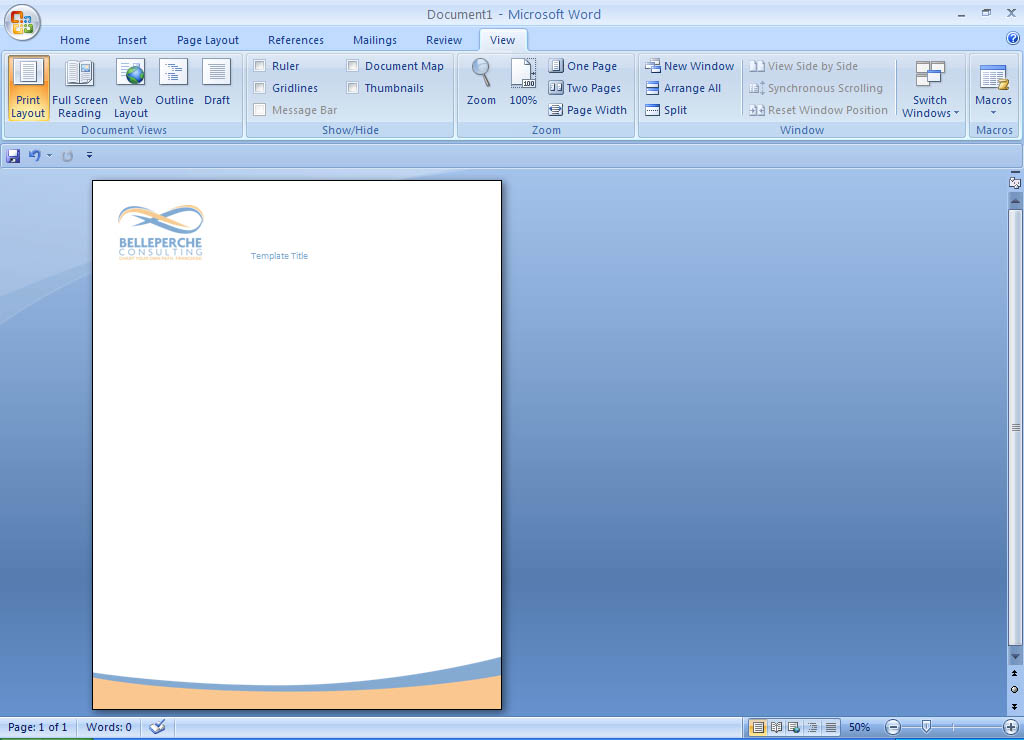Click the Office button logo
Screen dimensions: 1024x740
(22, 22)
